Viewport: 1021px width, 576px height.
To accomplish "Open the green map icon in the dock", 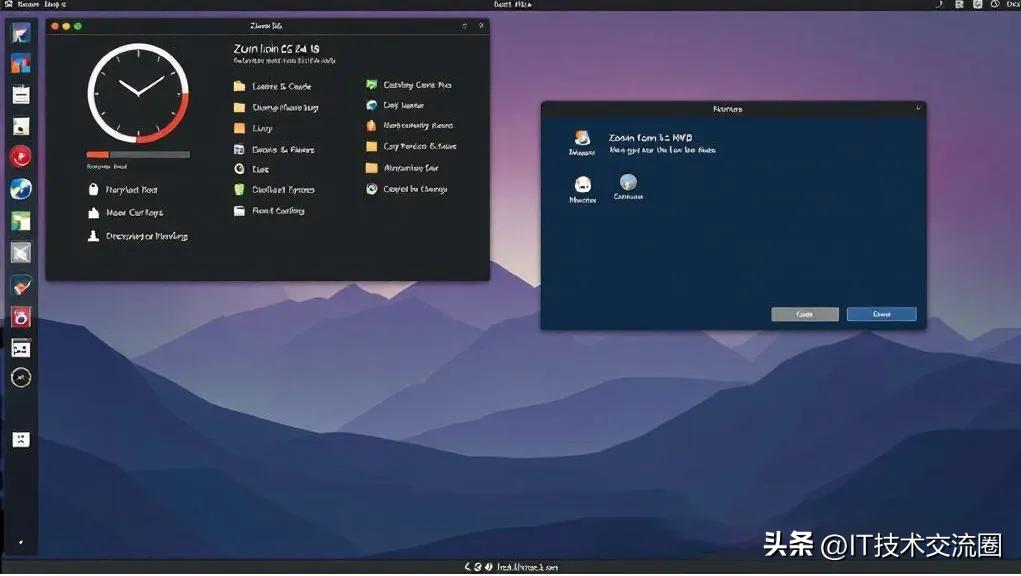I will coord(21,221).
